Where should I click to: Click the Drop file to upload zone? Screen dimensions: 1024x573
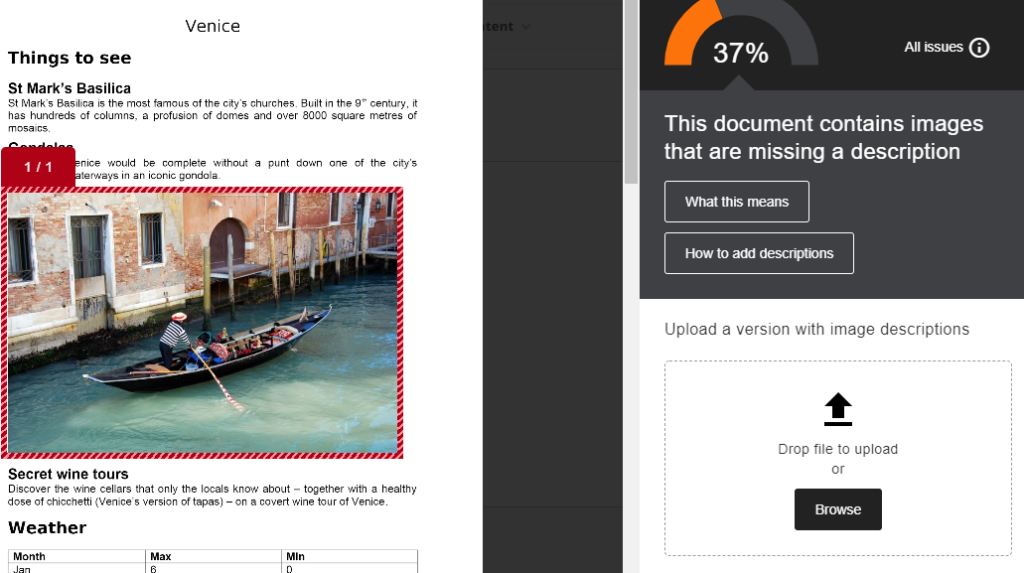coord(838,458)
